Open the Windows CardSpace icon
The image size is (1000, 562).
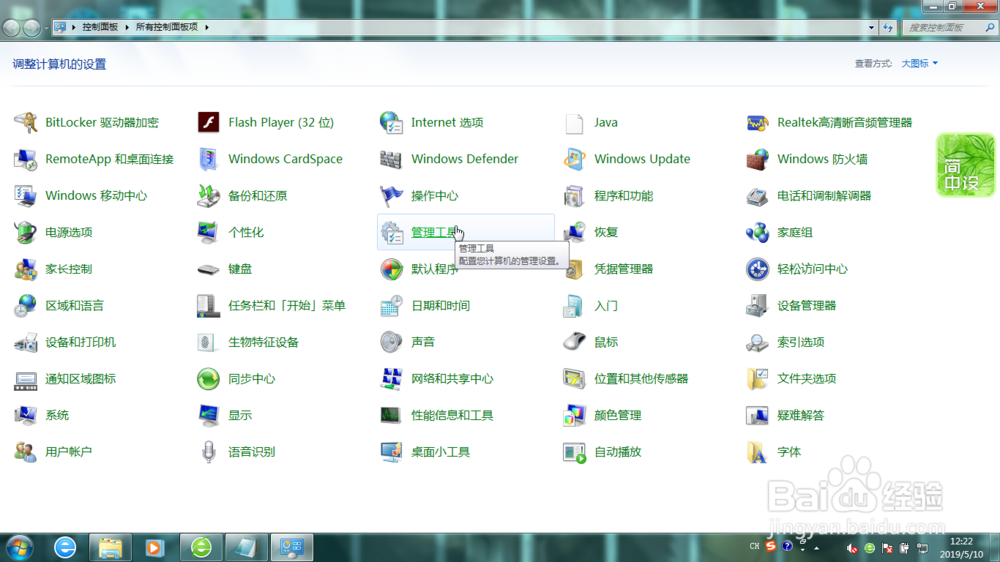pos(209,159)
